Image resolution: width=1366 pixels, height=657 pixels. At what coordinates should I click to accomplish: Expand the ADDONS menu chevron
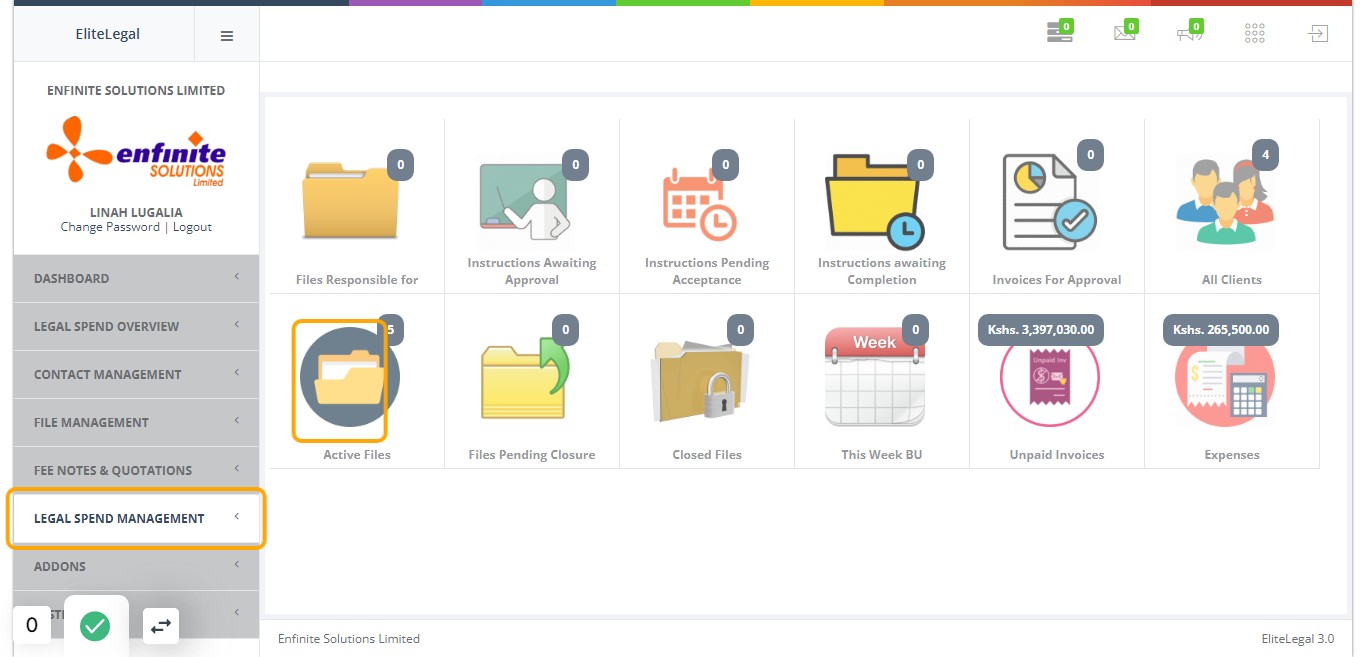coord(237,565)
